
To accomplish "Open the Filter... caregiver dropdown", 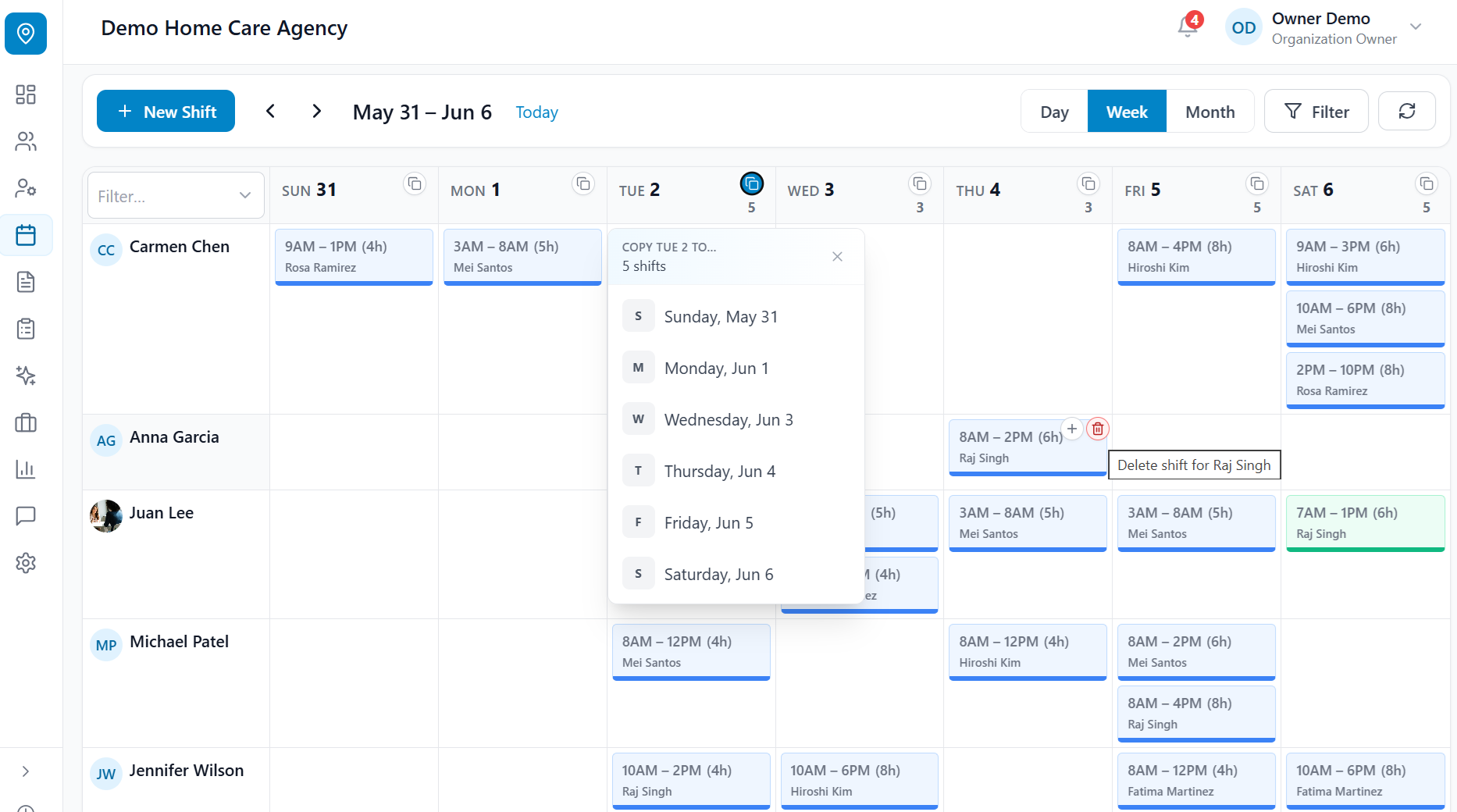I will [x=176, y=195].
